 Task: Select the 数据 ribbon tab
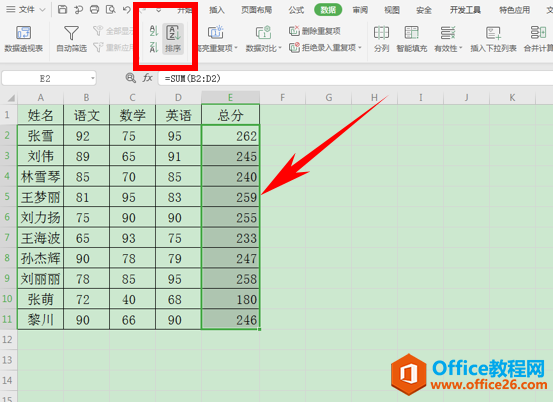point(328,10)
